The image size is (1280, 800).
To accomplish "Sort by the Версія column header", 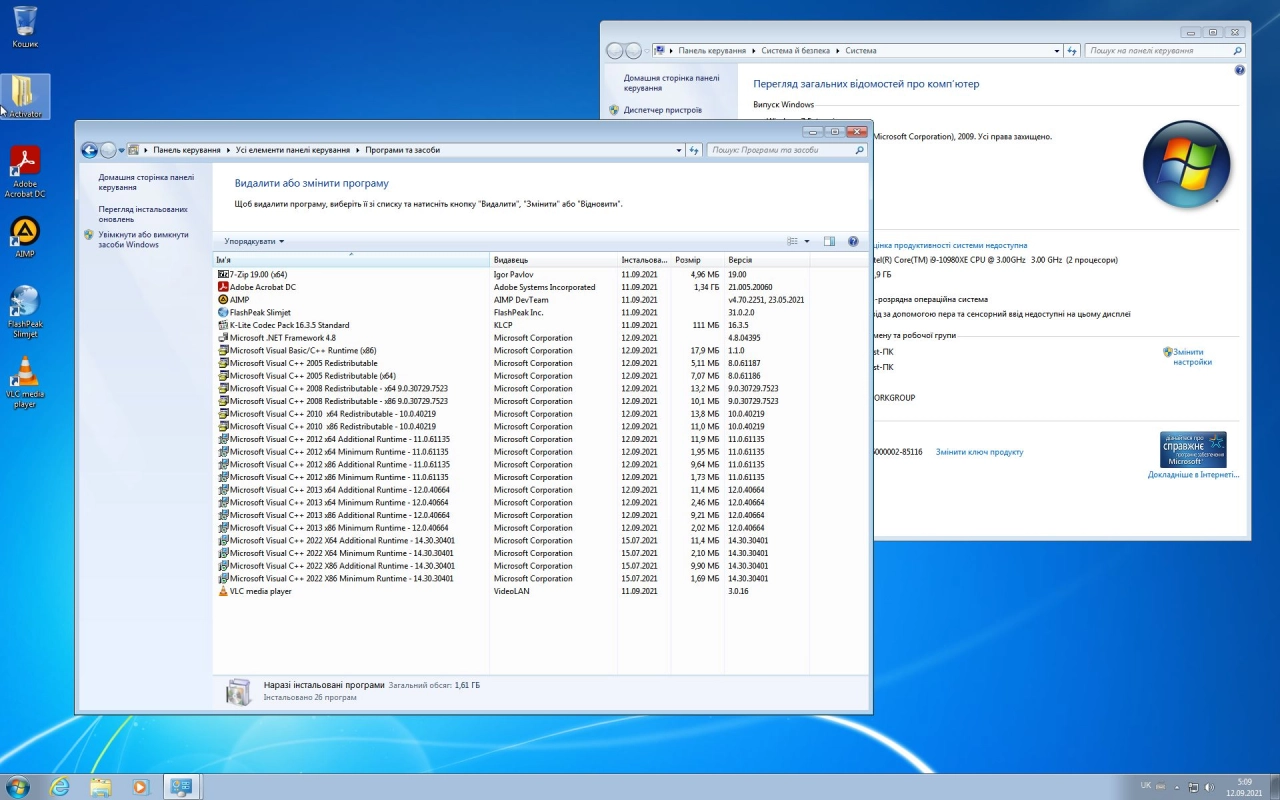I will pyautogui.click(x=767, y=260).
